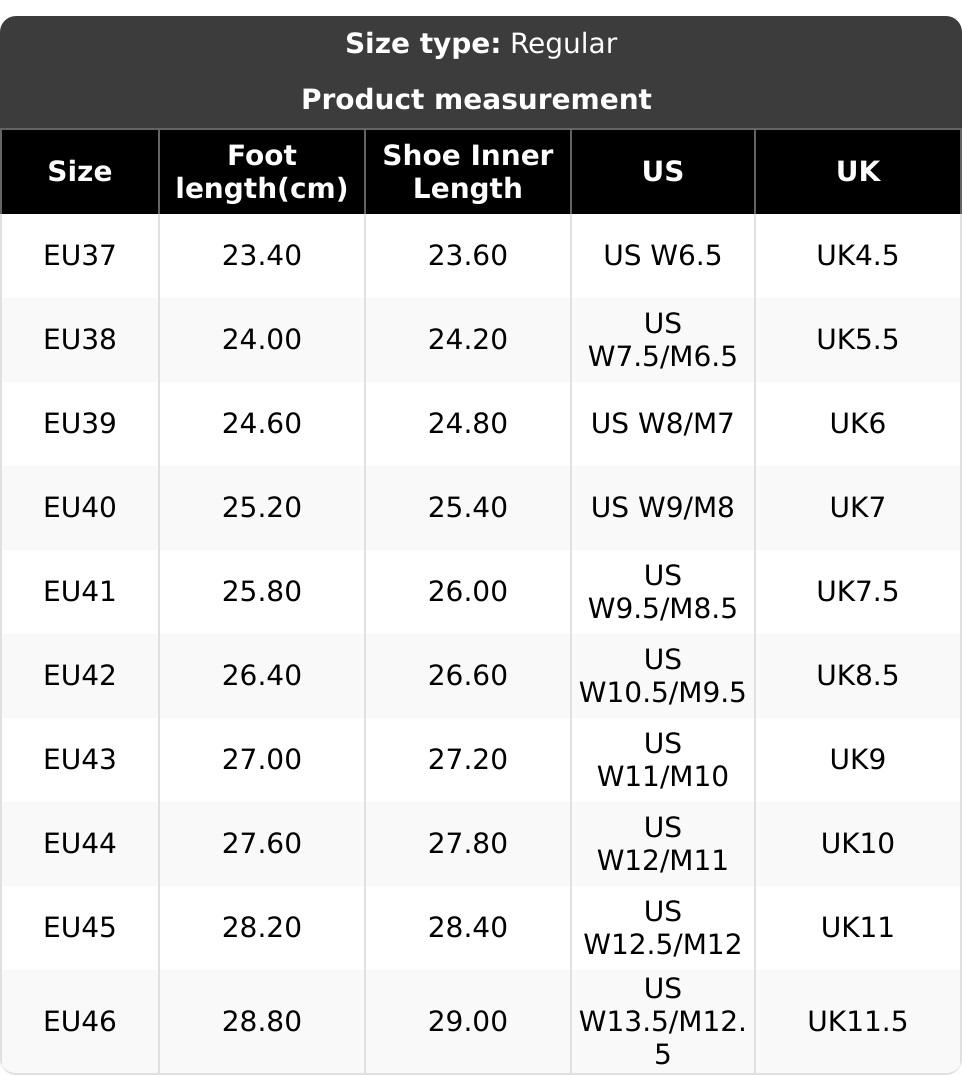Click the 26.40 foot length cell
962x1075 pixels.
coord(262,676)
